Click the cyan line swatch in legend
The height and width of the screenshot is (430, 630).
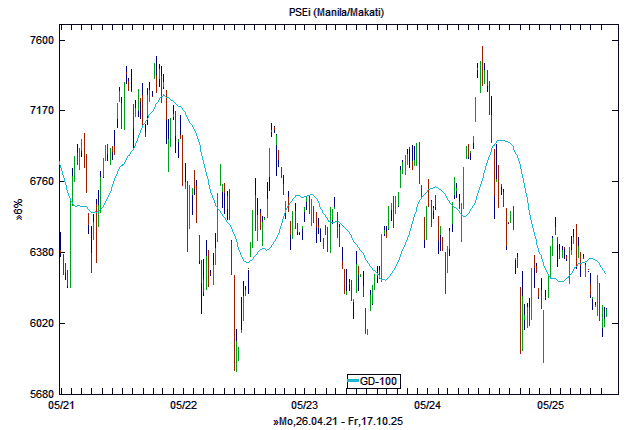click(x=354, y=381)
